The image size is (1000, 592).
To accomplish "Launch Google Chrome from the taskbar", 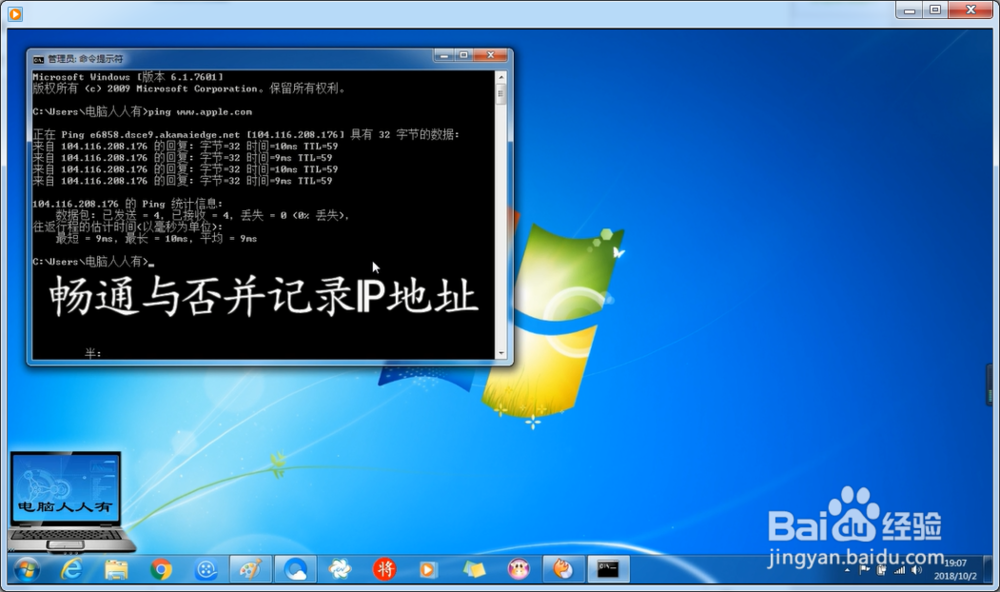I will 161,570.
